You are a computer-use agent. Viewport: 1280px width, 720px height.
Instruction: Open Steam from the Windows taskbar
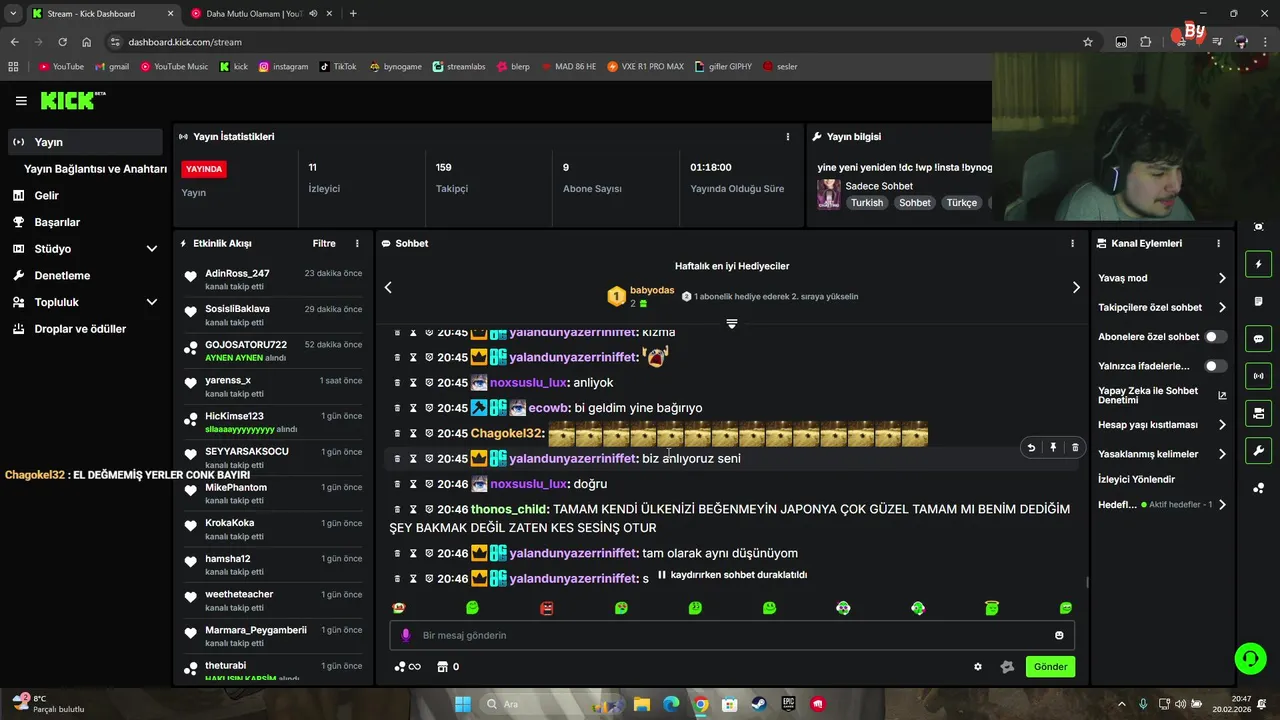pos(759,704)
